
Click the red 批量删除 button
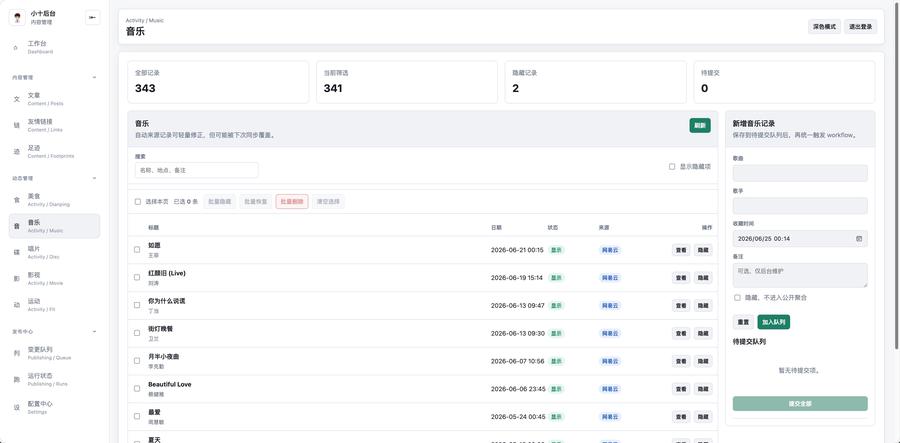[292, 201]
